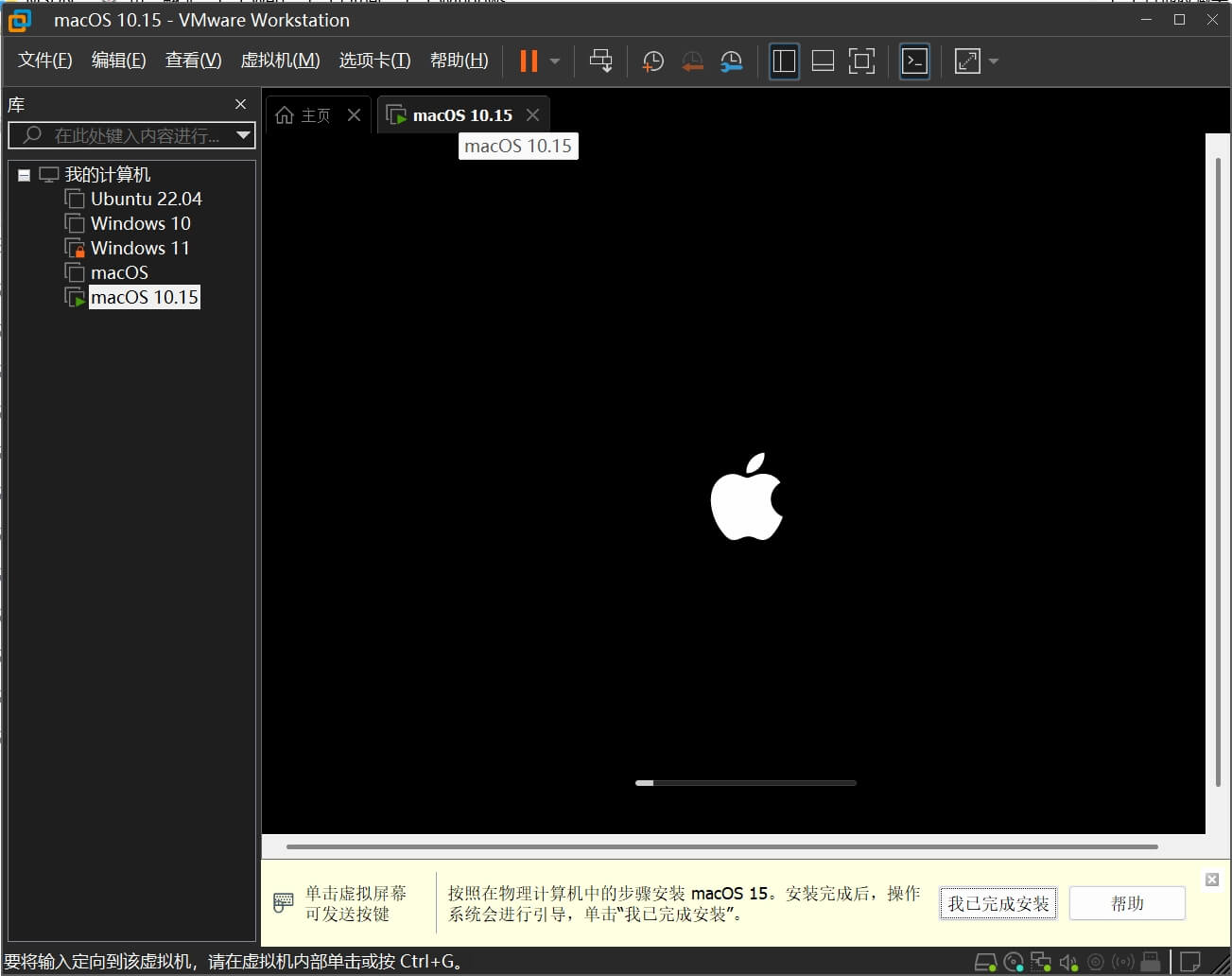Click the VM display horizontal scrollbar
Screen dimensions: 1232x976
(722, 846)
